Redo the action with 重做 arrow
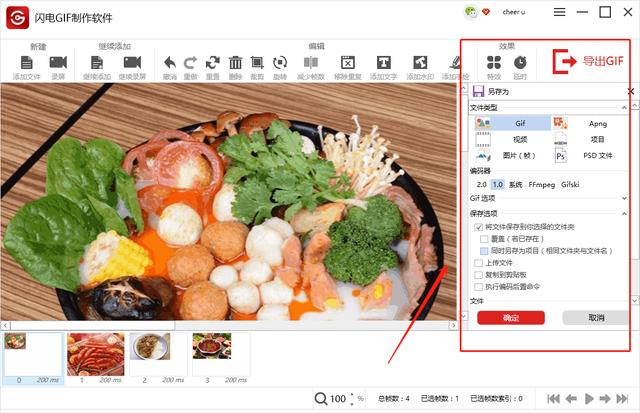The width and height of the screenshot is (640, 413). pyautogui.click(x=190, y=62)
